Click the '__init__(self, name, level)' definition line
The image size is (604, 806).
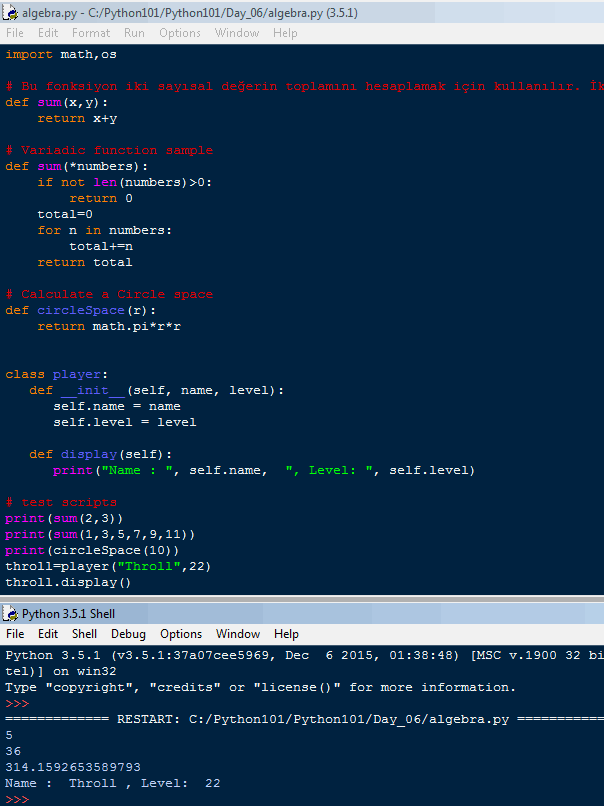[x=156, y=390]
